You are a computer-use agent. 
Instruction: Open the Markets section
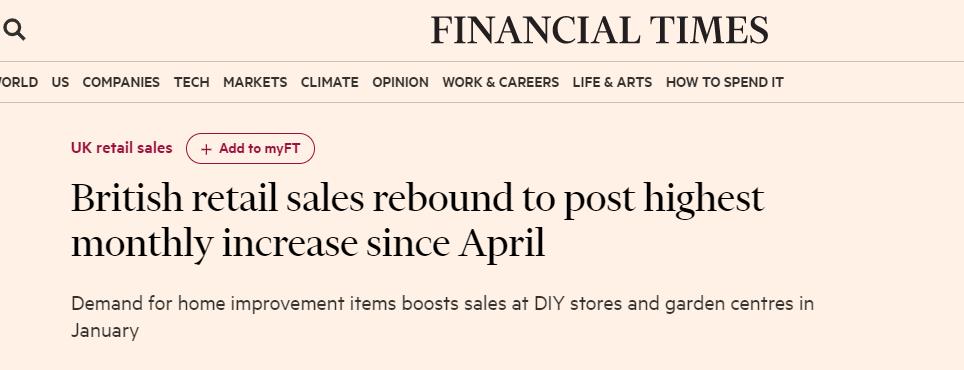(255, 82)
